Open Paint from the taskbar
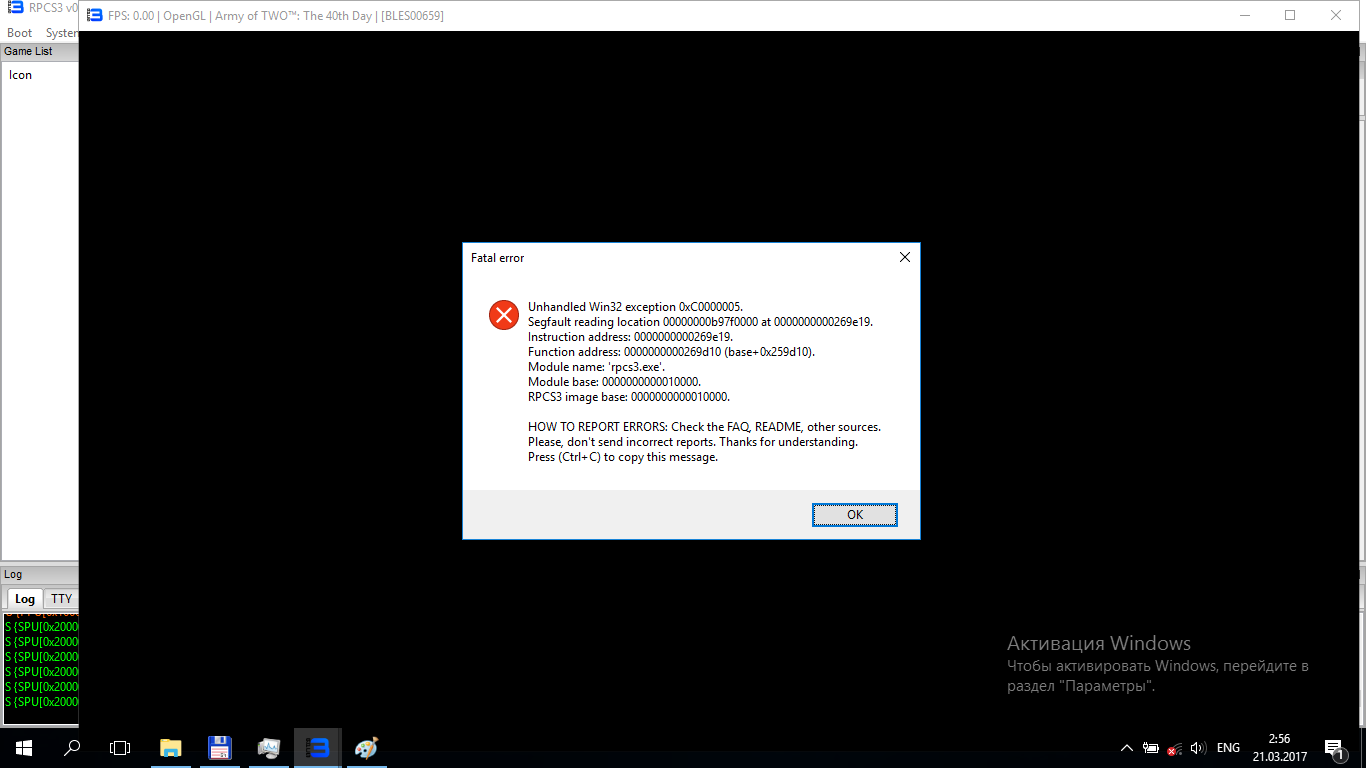1366x768 pixels. (x=367, y=748)
